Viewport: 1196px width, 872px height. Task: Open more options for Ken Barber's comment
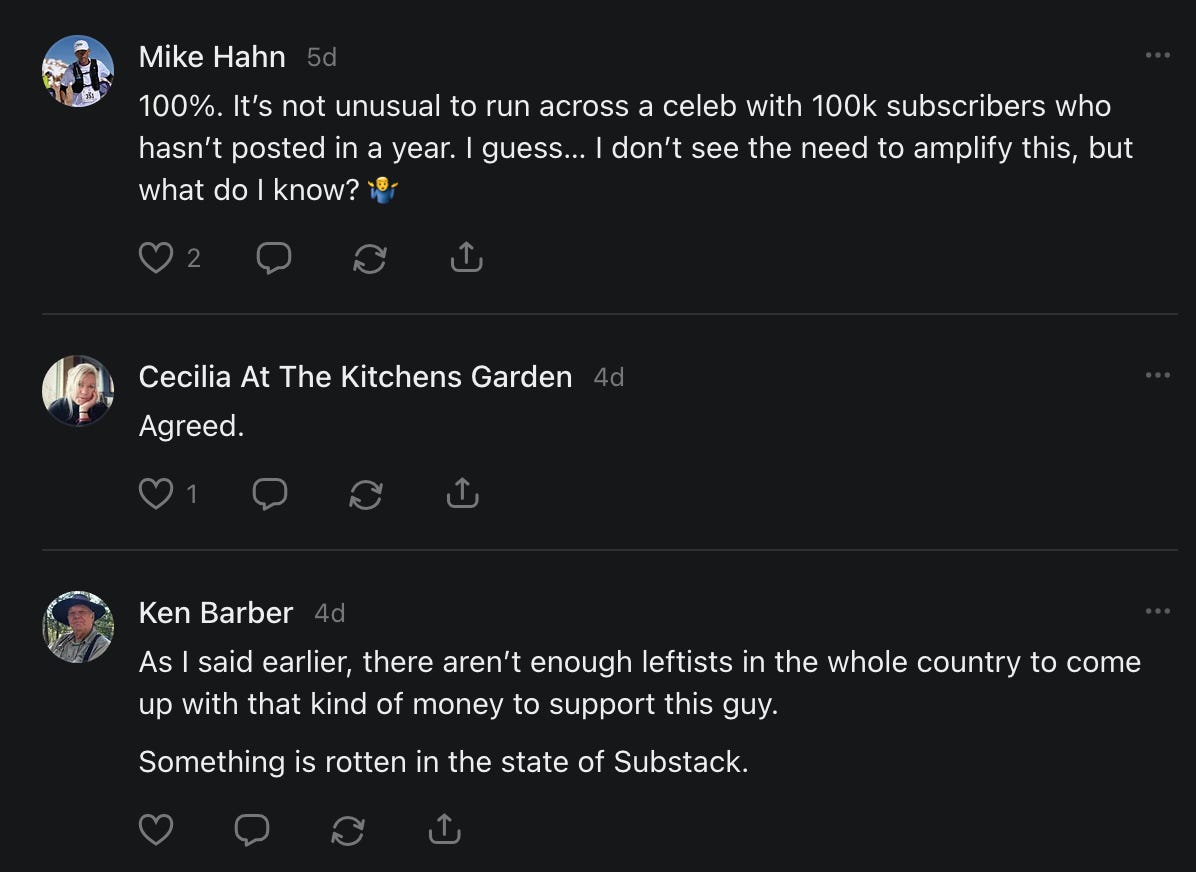pos(1157,611)
